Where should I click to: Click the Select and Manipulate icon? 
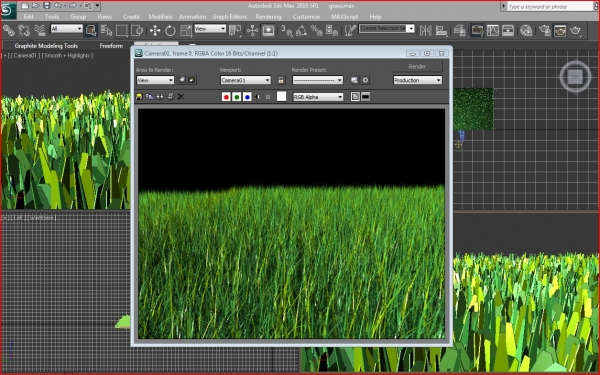pyautogui.click(x=253, y=30)
